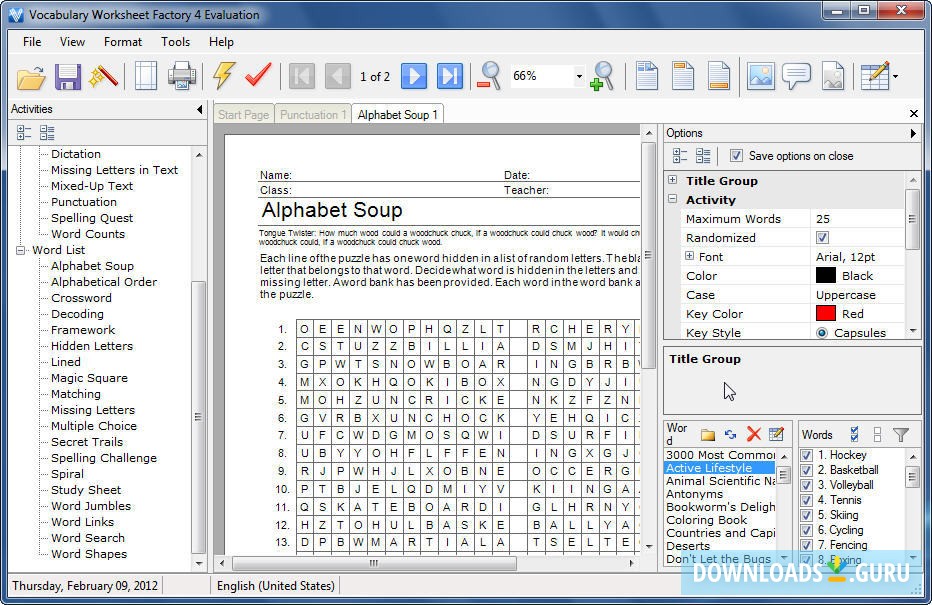Image resolution: width=932 pixels, height=605 pixels.
Task: Toggle the Randomized checkbox
Action: [x=823, y=238]
